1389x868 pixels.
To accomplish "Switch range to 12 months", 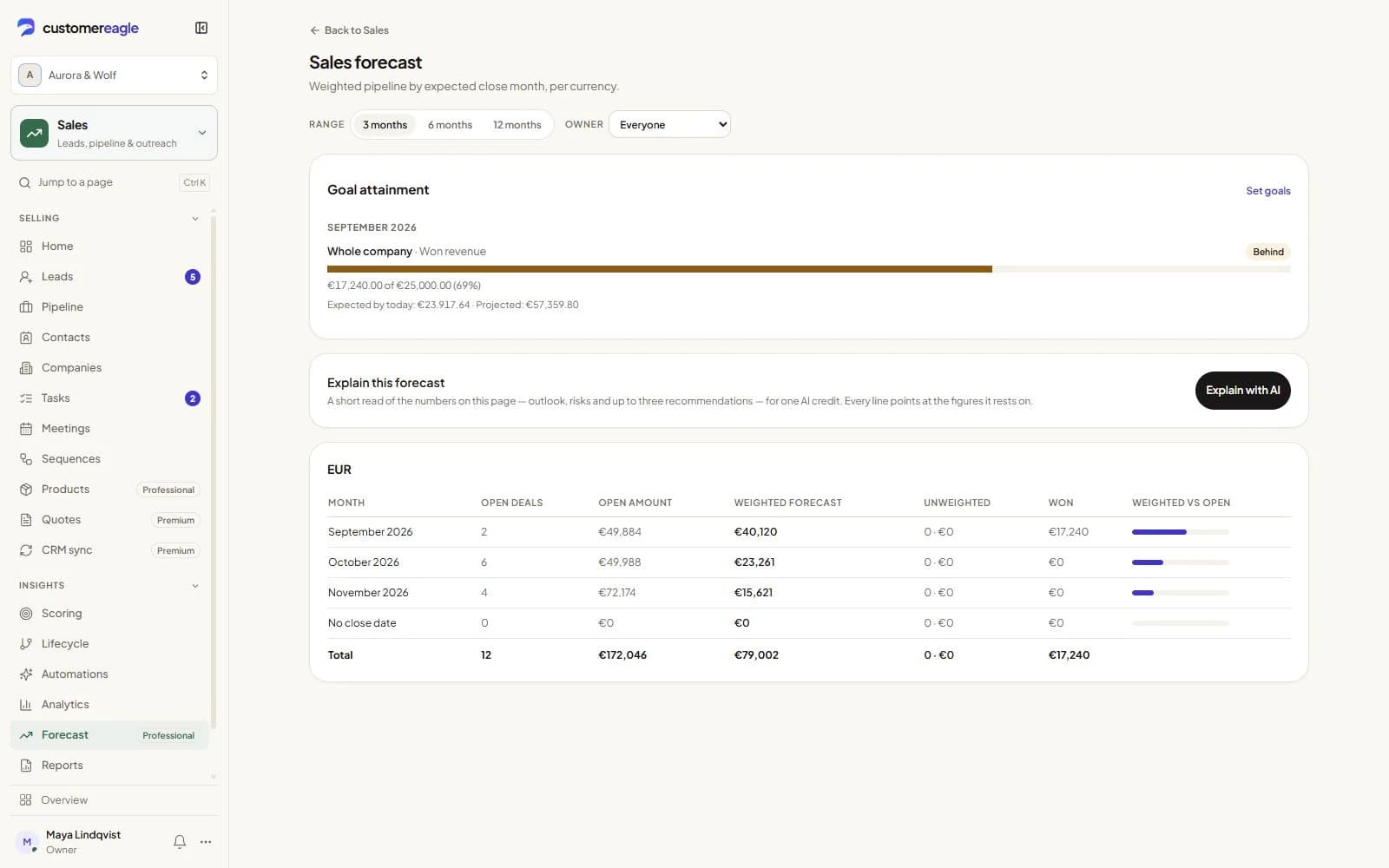I will (x=517, y=125).
